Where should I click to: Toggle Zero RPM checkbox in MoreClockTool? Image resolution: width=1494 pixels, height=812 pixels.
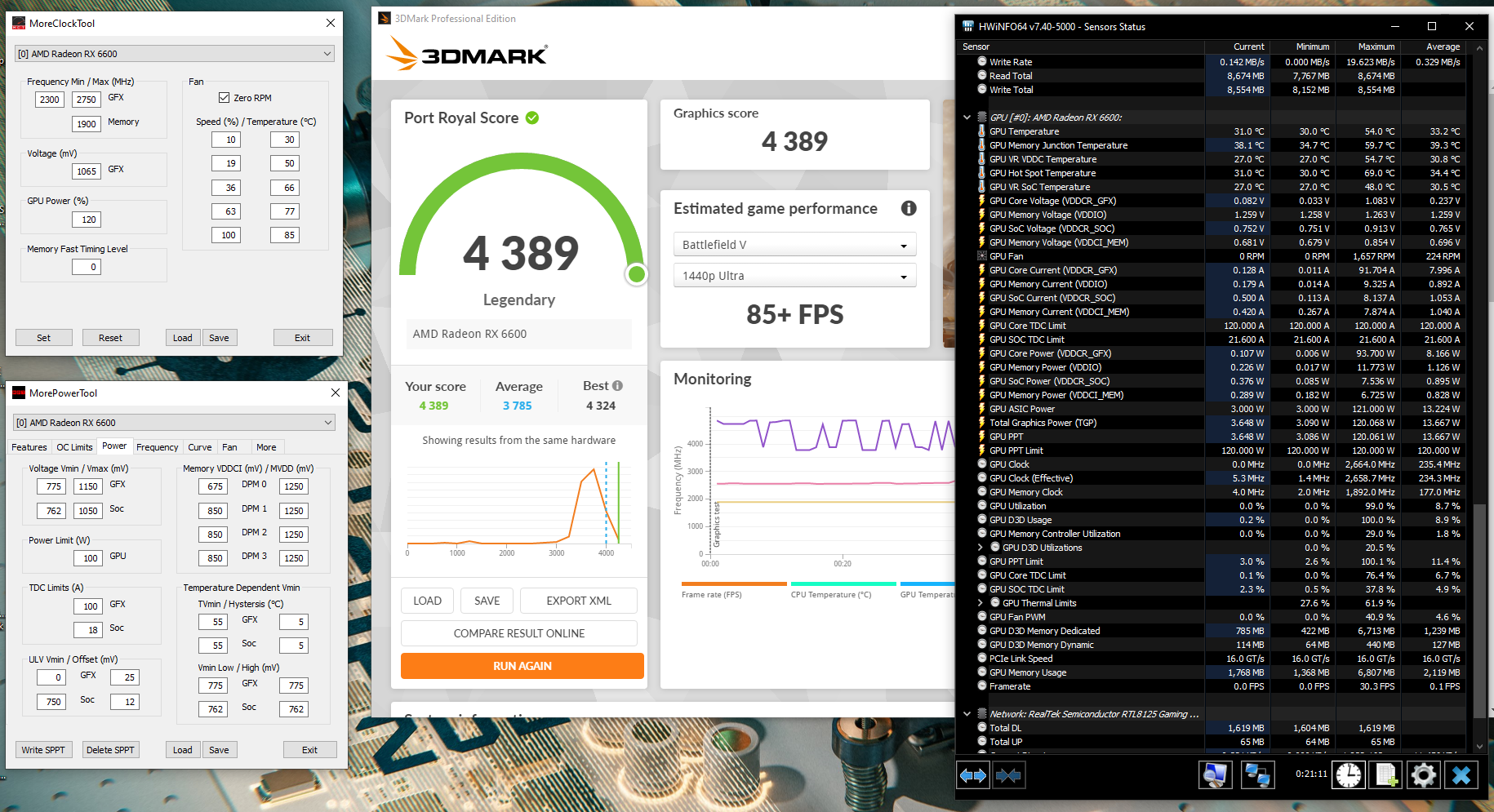pos(224,98)
